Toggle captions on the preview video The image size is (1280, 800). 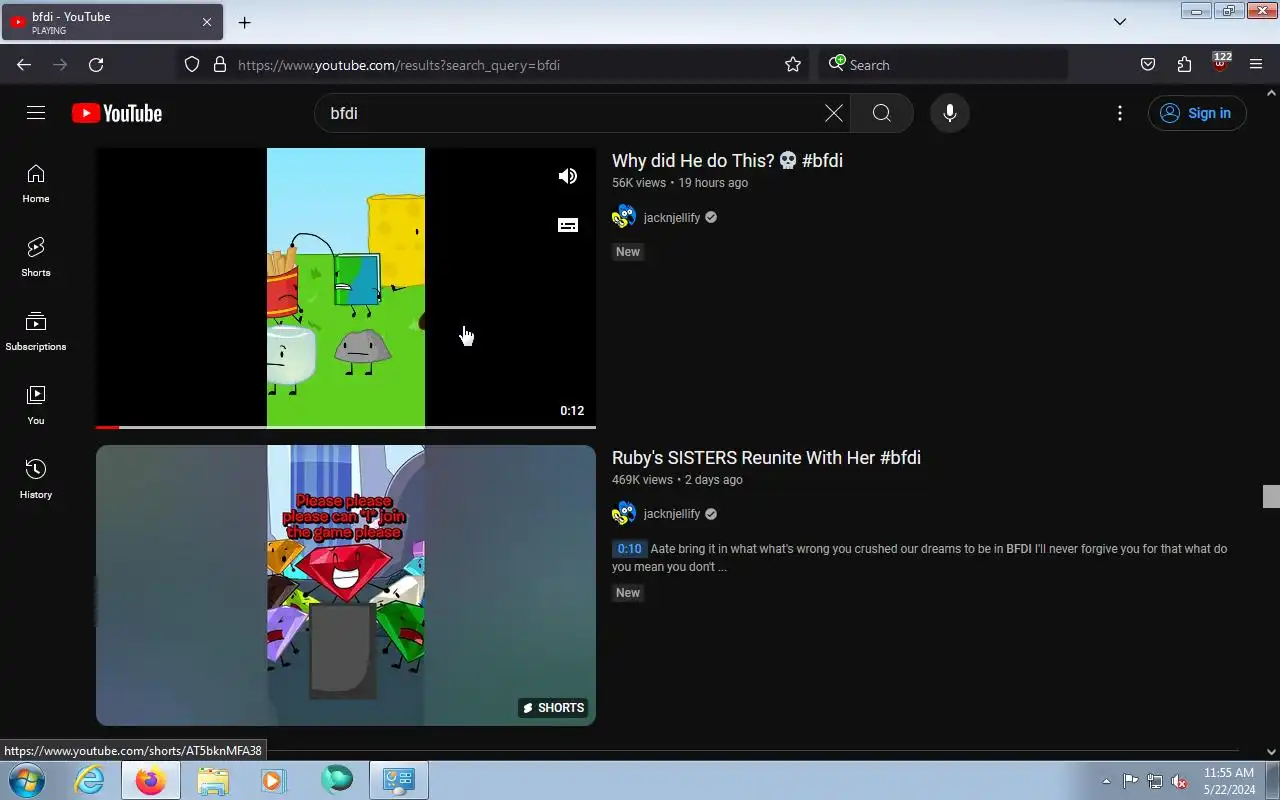point(568,225)
